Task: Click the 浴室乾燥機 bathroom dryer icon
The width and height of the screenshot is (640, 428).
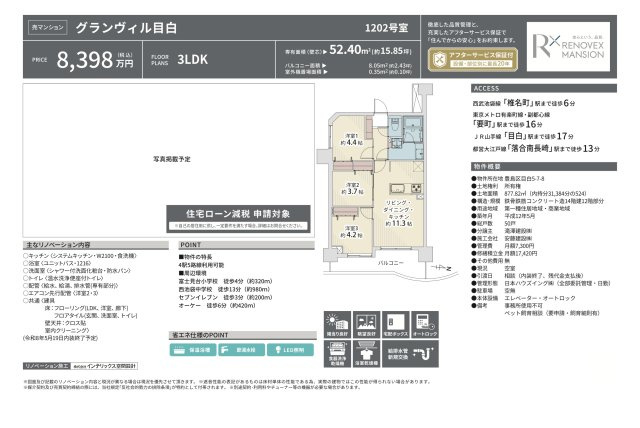Action: (367, 354)
